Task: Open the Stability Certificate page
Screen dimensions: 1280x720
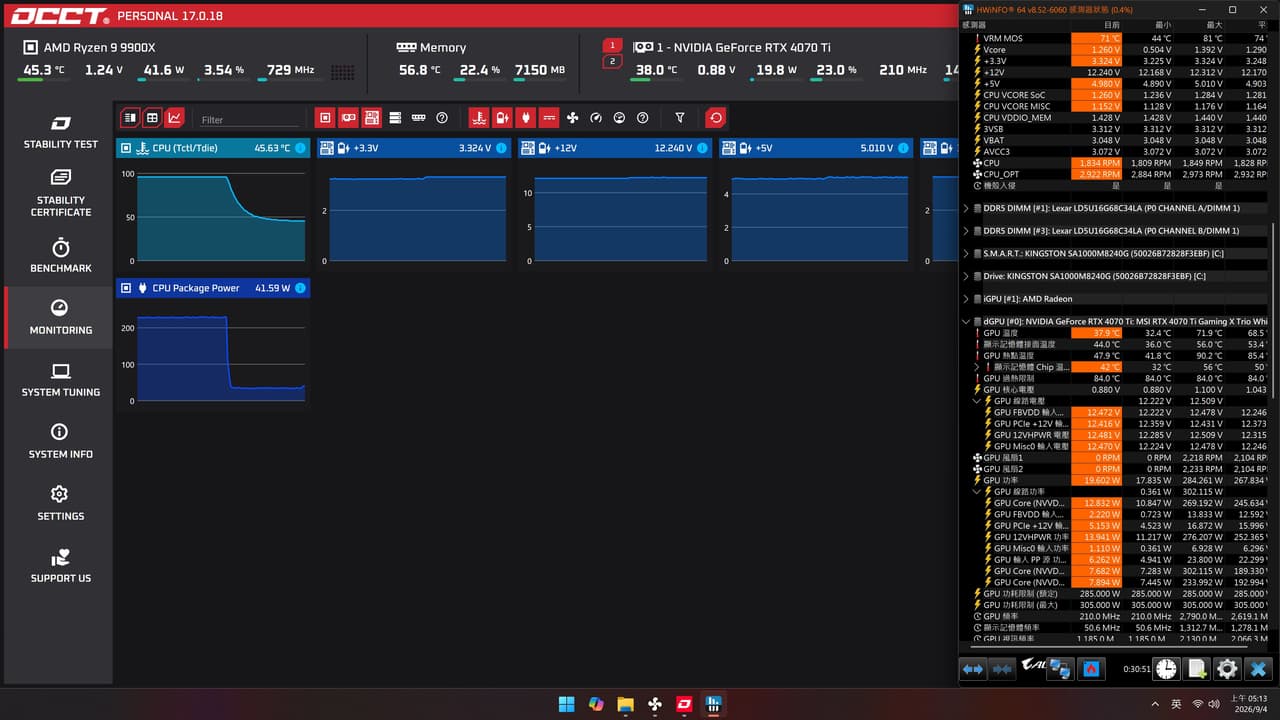Action: 60,192
